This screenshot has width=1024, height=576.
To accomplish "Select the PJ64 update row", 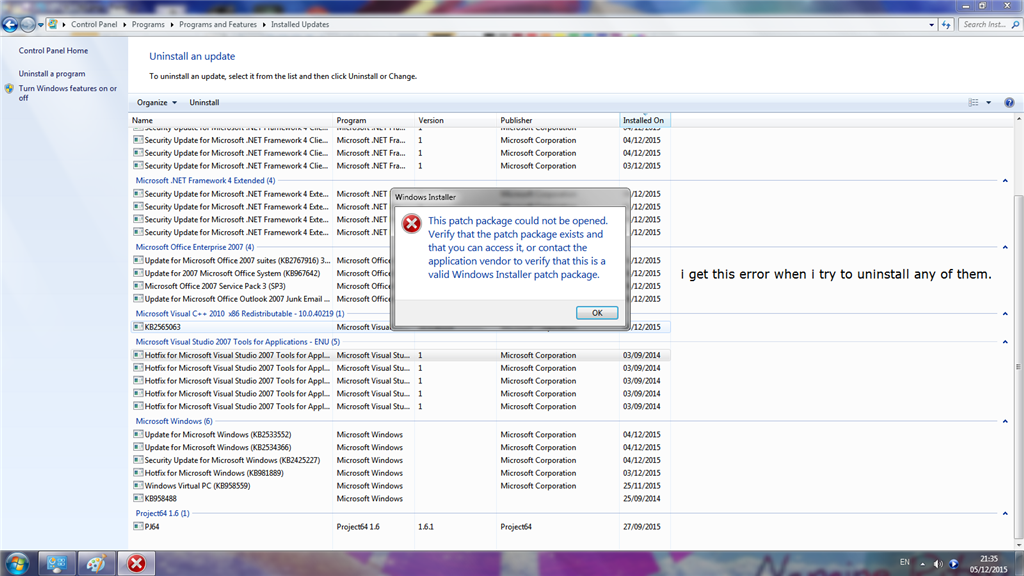I will (401, 527).
